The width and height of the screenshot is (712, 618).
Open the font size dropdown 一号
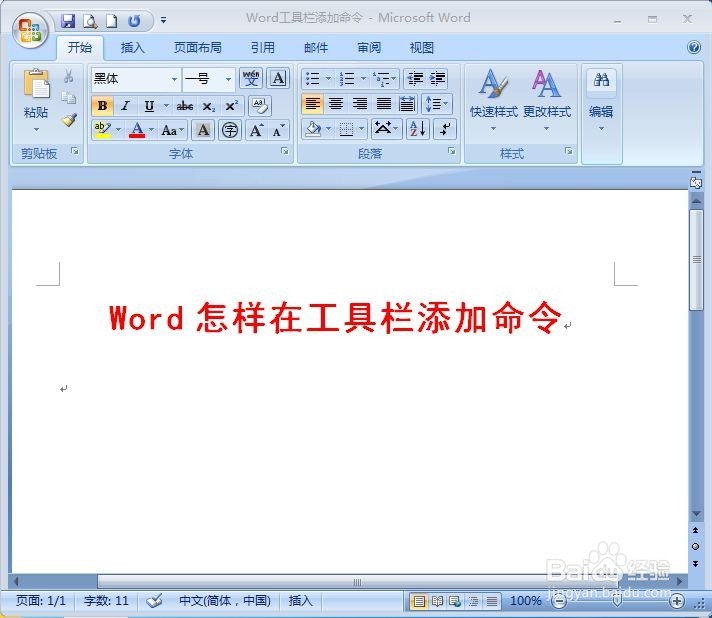(228, 79)
